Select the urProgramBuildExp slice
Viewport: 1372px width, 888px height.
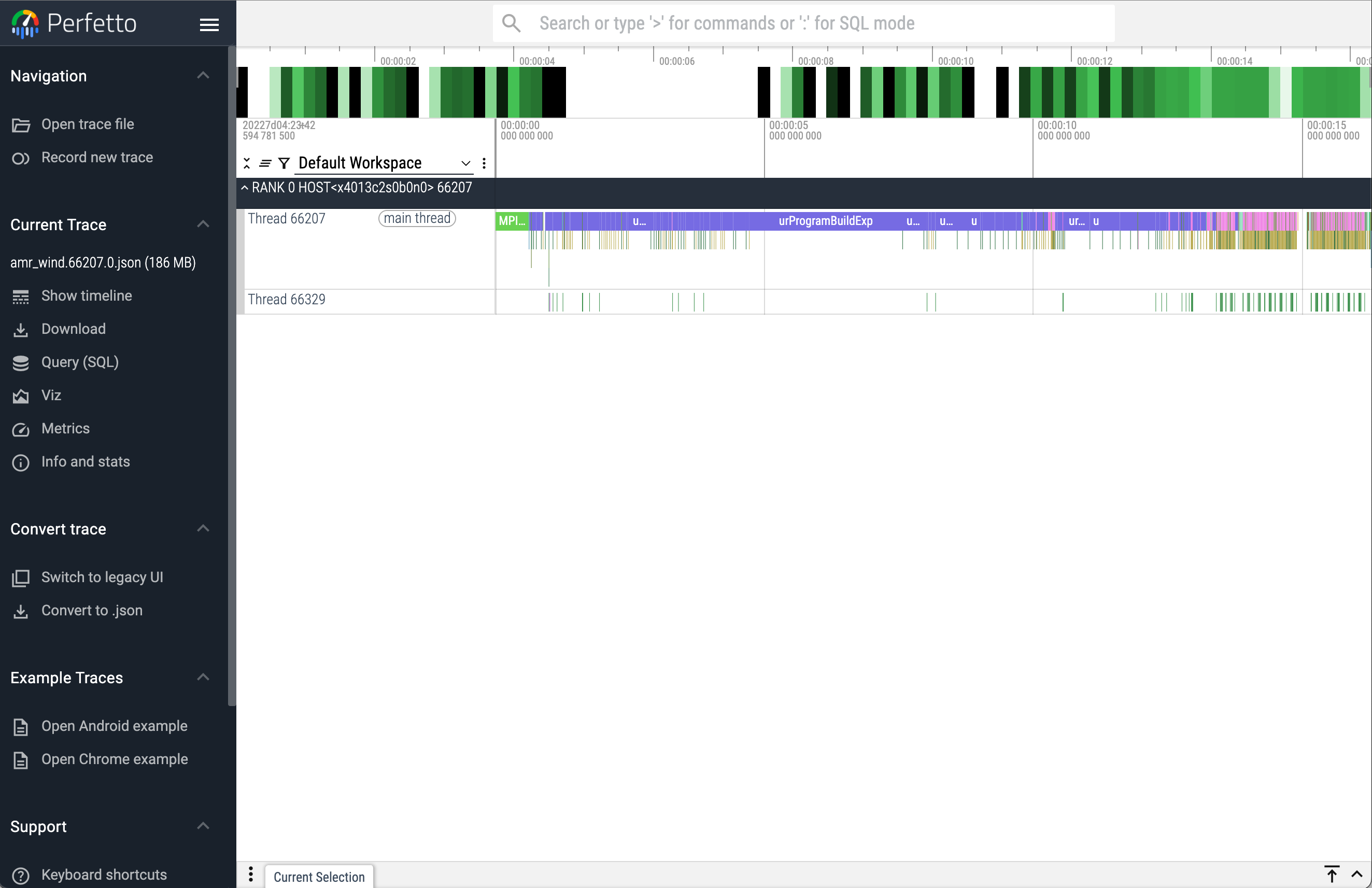[x=826, y=221]
